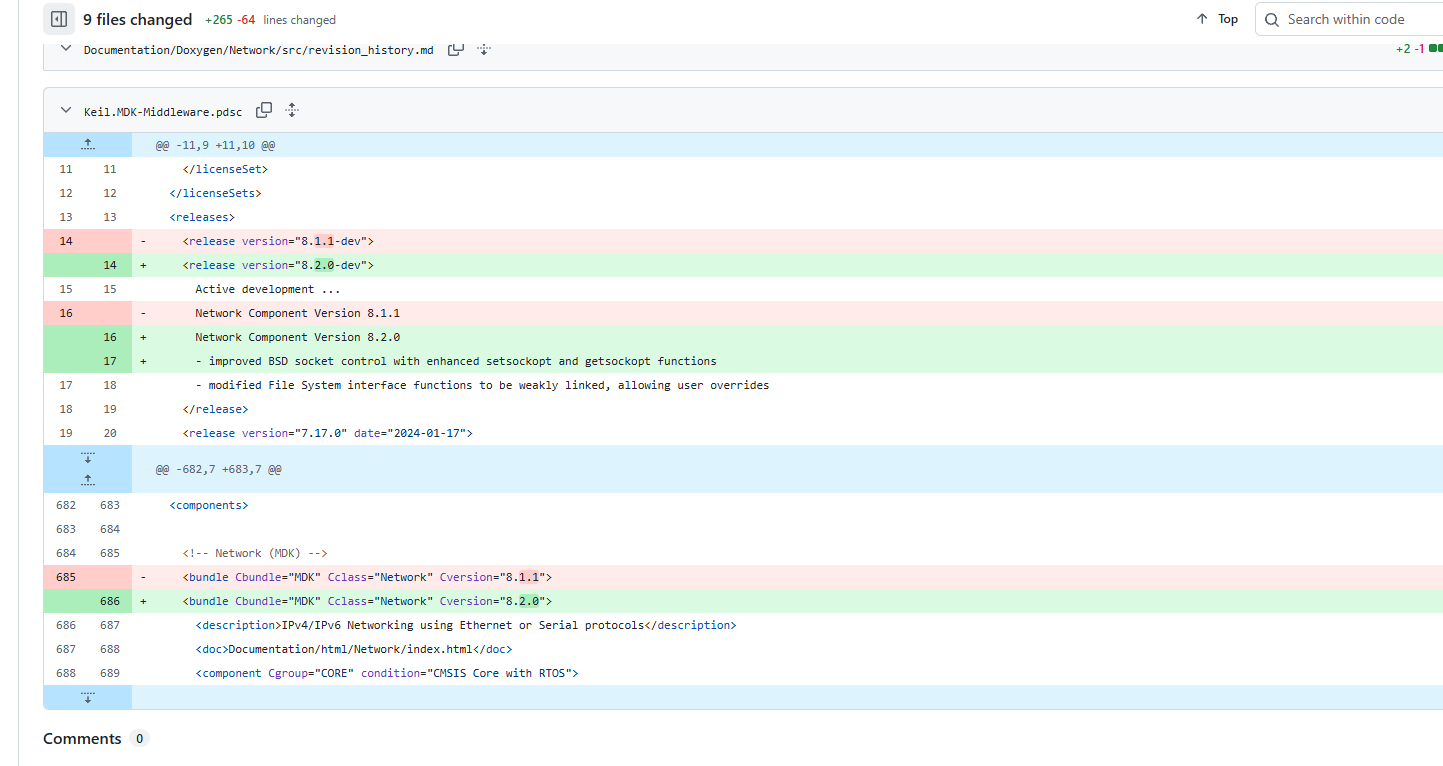Expand lines above the @@ -11,9 hunk
Screen dimensions: 1443x766
(x=88, y=145)
